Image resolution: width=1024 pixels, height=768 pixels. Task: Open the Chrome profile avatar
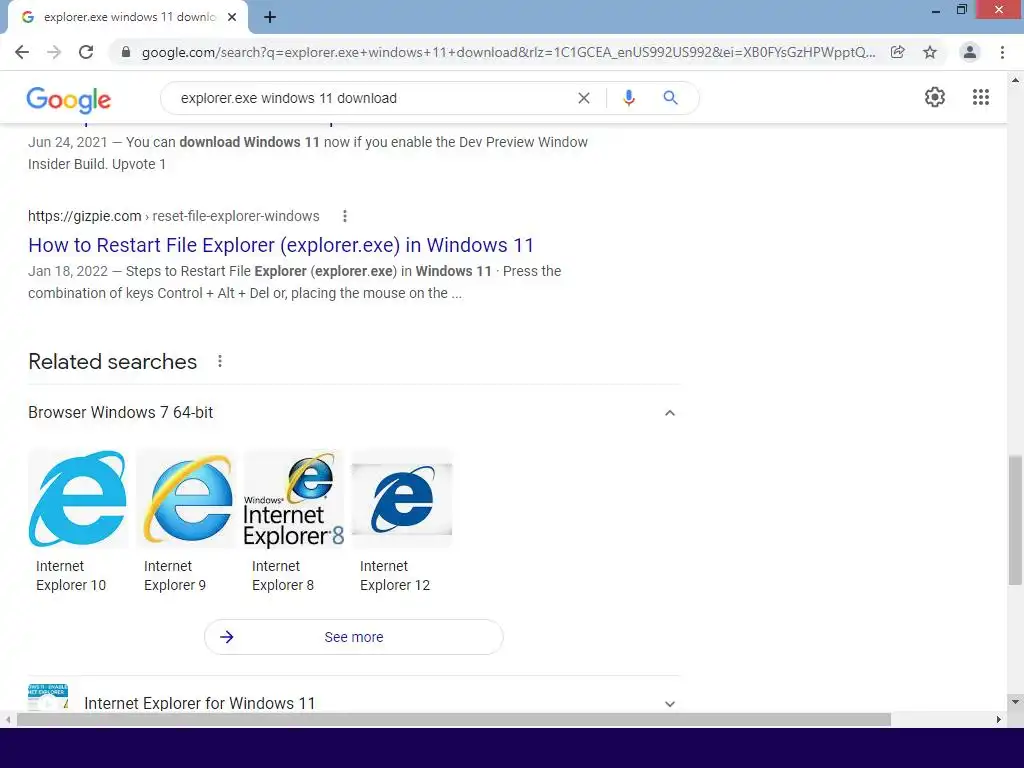(970, 52)
